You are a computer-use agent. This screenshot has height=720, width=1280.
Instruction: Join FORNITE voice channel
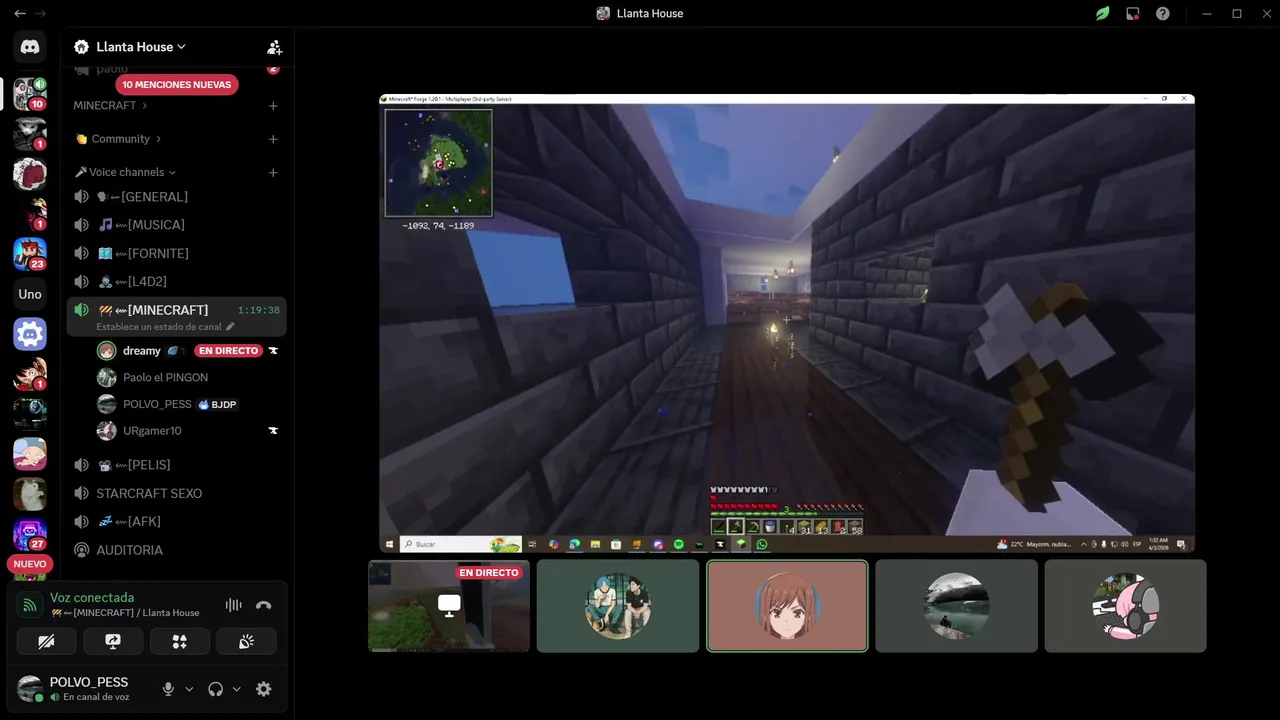pos(177,253)
